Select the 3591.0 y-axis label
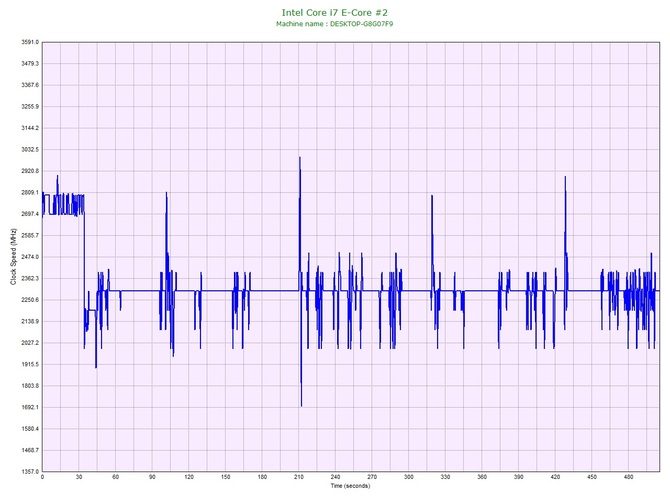Image resolution: width=670 pixels, height=503 pixels. pos(30,42)
